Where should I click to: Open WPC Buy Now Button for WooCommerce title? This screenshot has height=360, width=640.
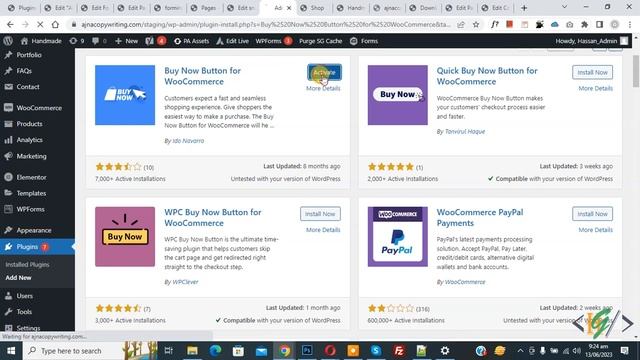[213, 218]
